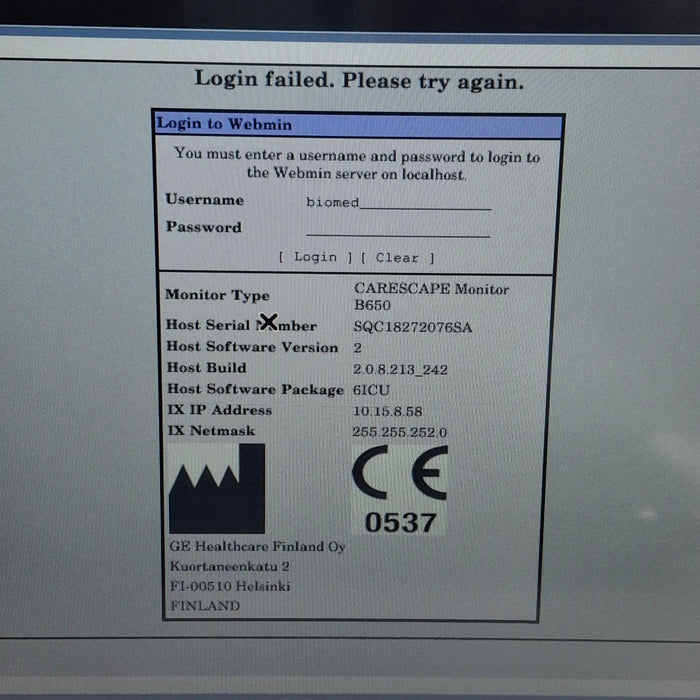Select the IX Netmask value 255.255.252.0
Screen dimensions: 700x700
click(x=399, y=432)
